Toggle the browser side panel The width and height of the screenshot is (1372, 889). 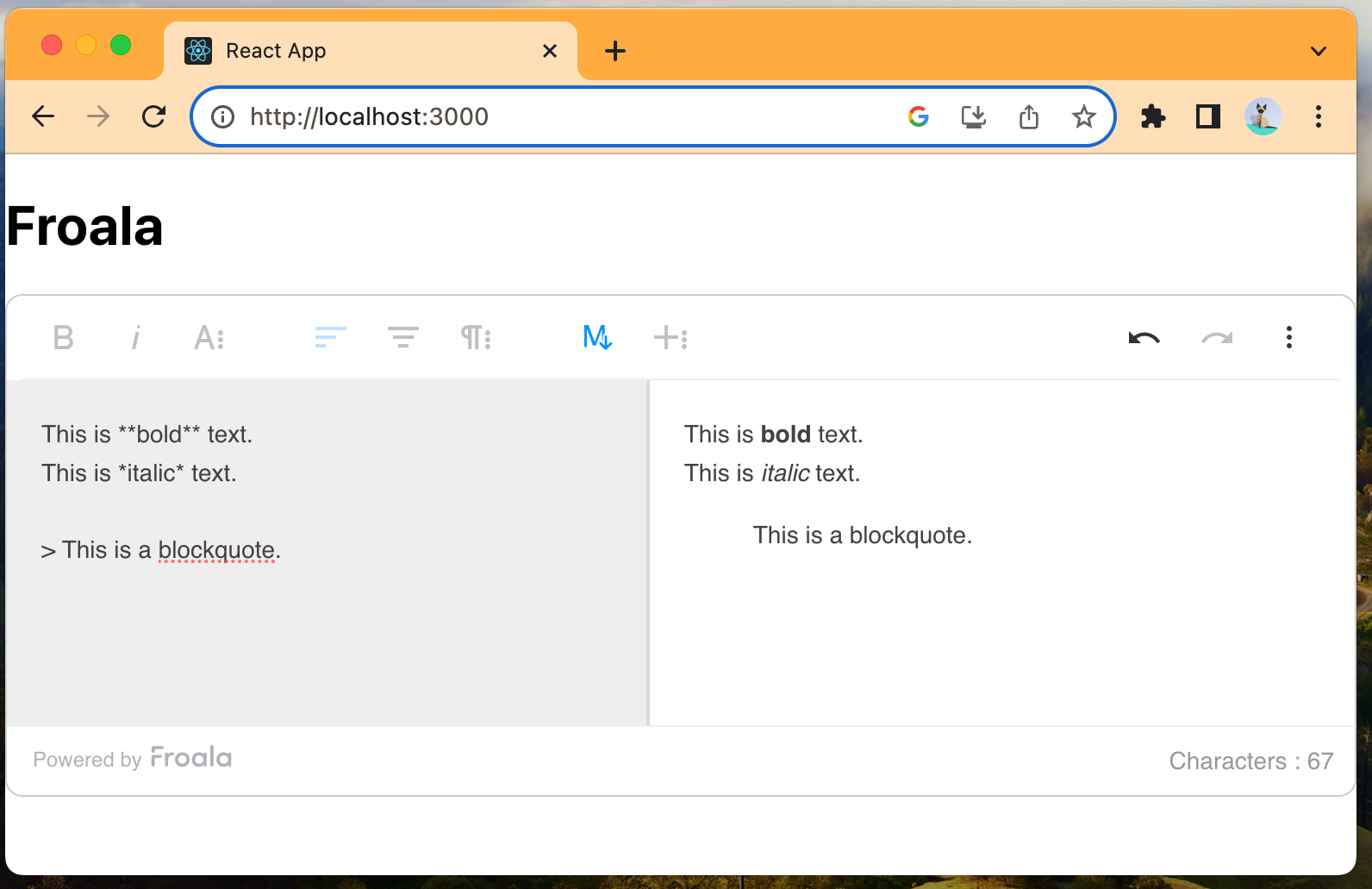(1208, 116)
